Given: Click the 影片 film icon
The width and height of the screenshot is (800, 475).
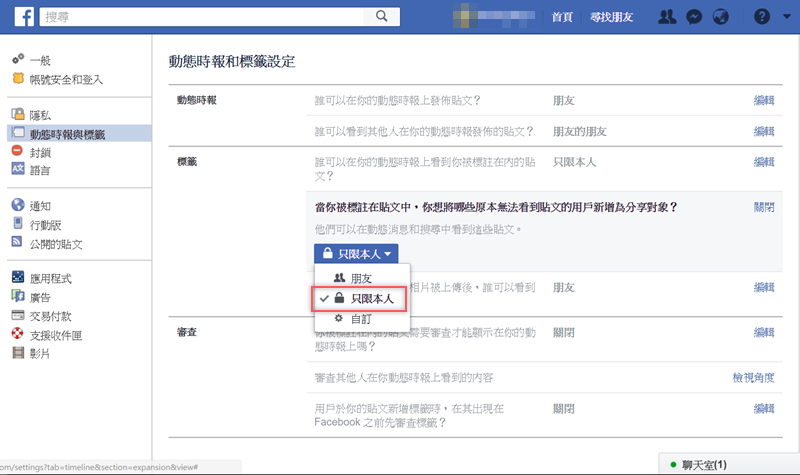Looking at the screenshot, I should pyautogui.click(x=18, y=352).
